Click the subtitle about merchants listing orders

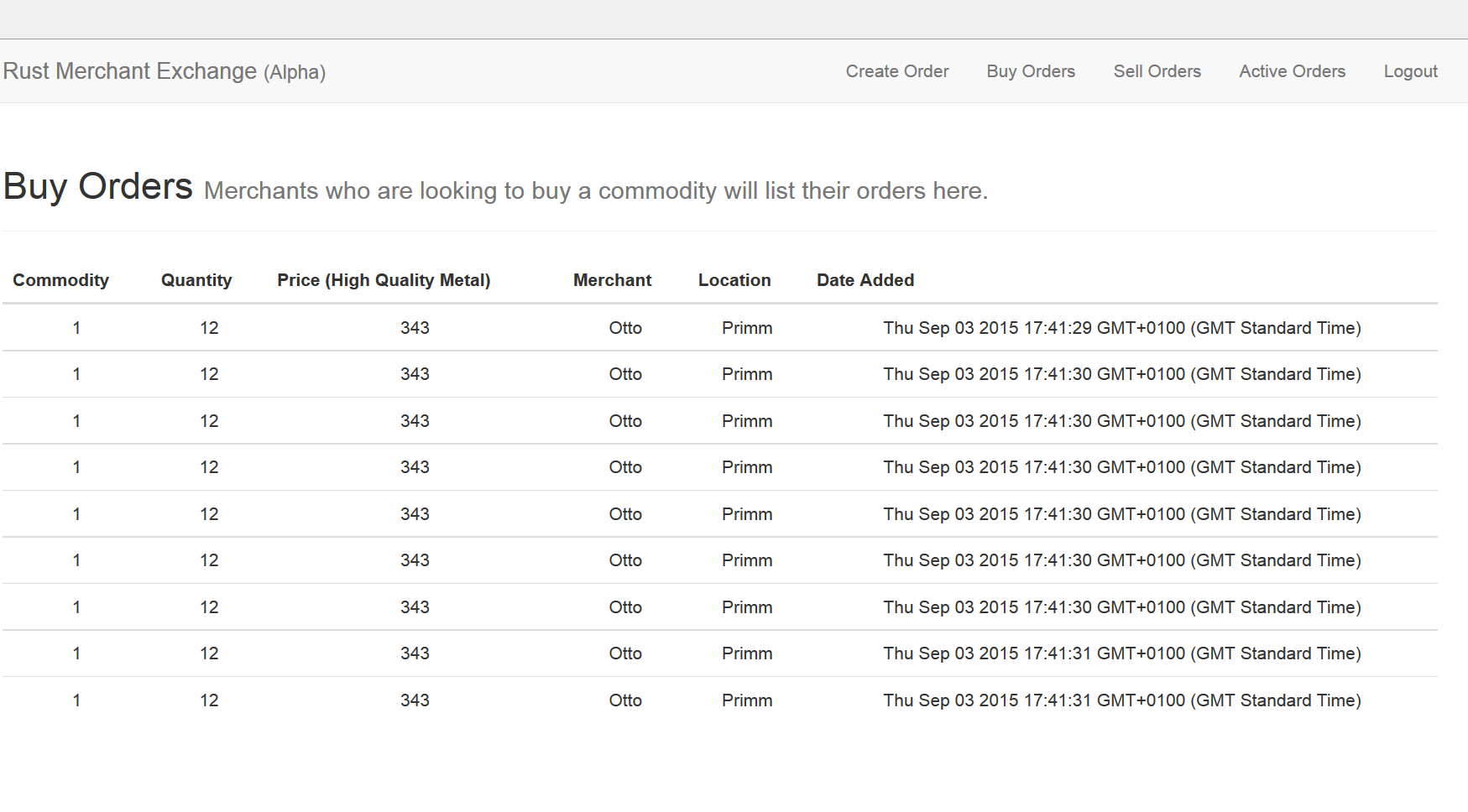pos(595,191)
